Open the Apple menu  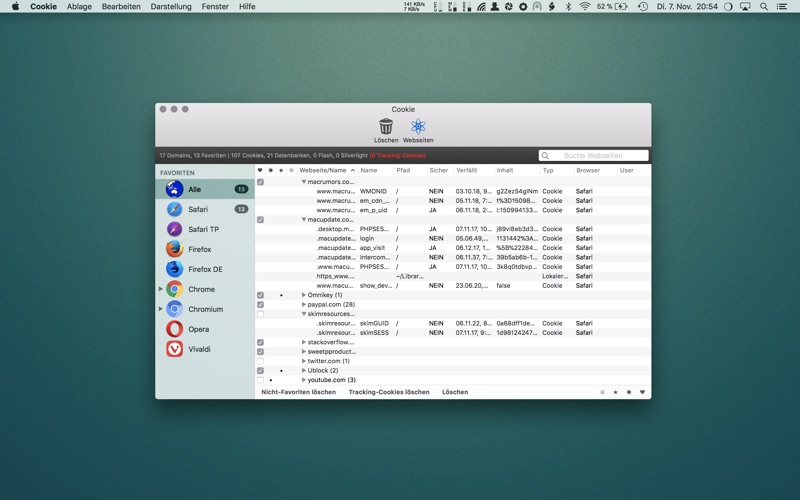tap(15, 6)
